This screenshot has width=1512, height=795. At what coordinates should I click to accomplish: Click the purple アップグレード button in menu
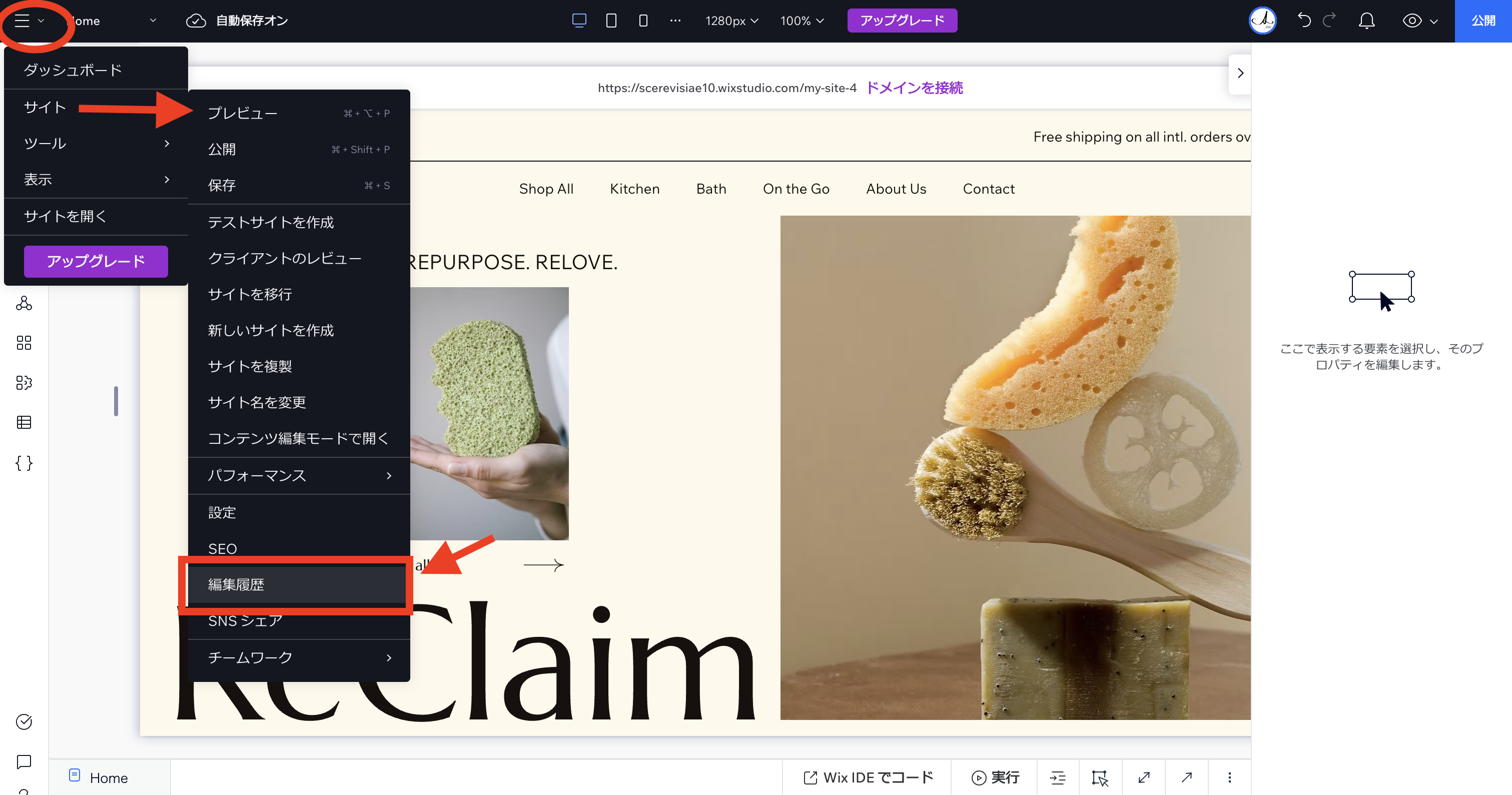pyautogui.click(x=96, y=261)
